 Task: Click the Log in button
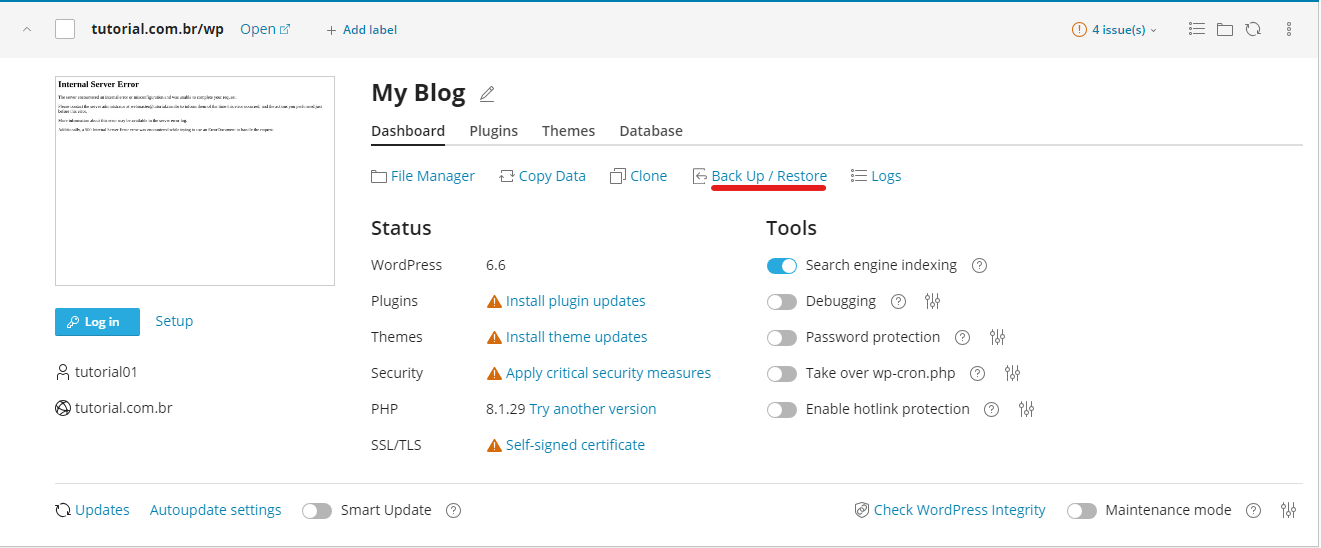pos(97,322)
